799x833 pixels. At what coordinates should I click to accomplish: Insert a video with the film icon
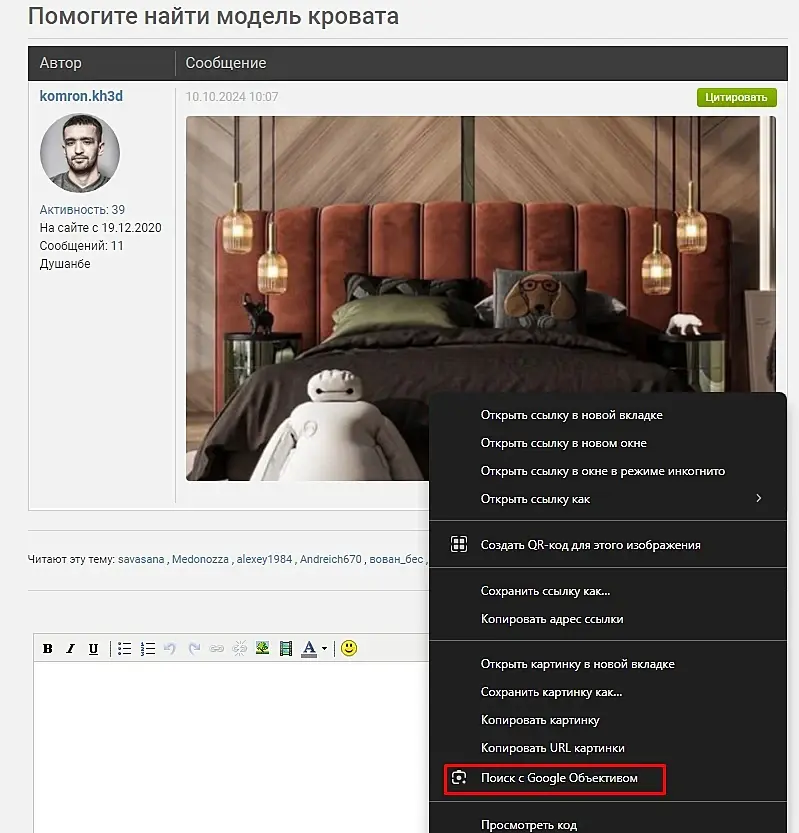[x=286, y=648]
